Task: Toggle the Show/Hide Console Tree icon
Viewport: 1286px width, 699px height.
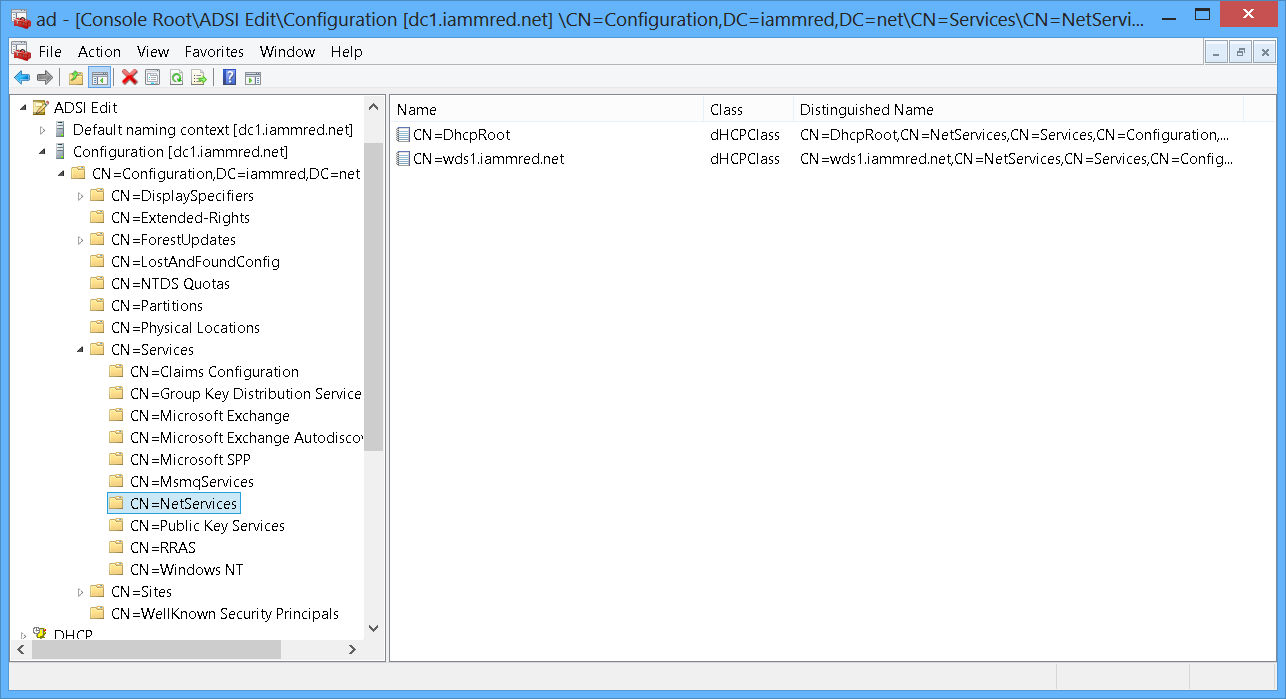Action: [98, 77]
